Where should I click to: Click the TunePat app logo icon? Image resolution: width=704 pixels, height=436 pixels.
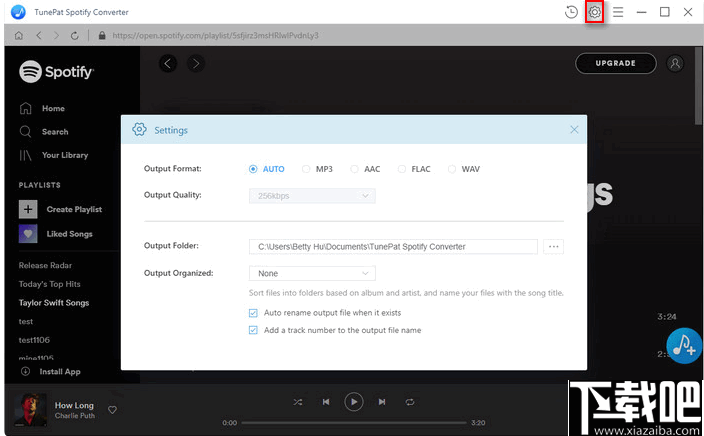18,12
